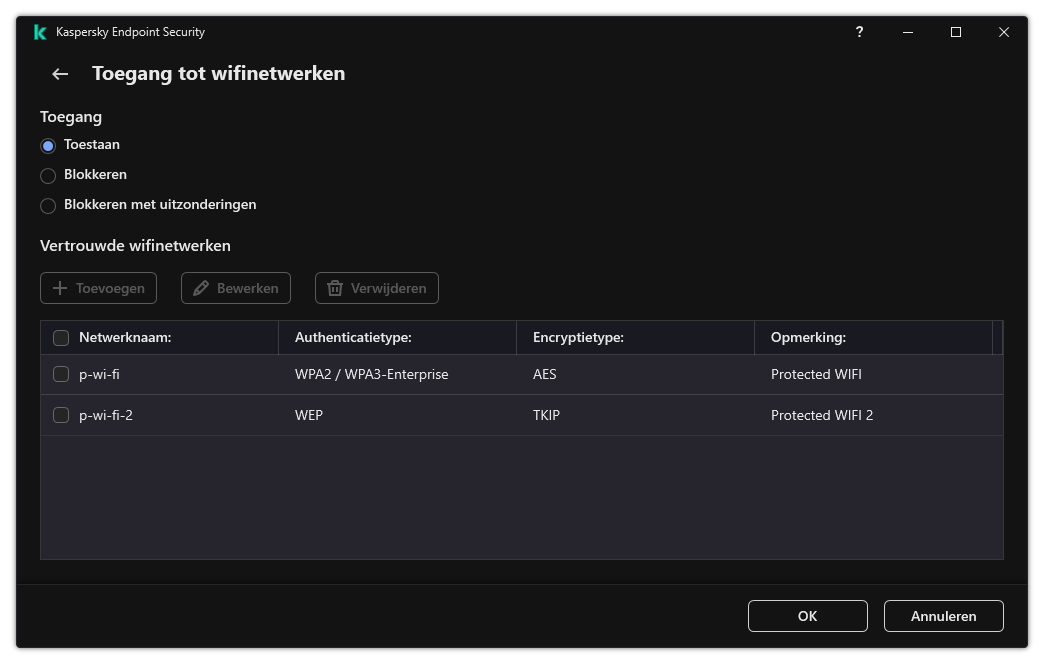
Task: Select the Blokkeren radio option
Action: [48, 175]
